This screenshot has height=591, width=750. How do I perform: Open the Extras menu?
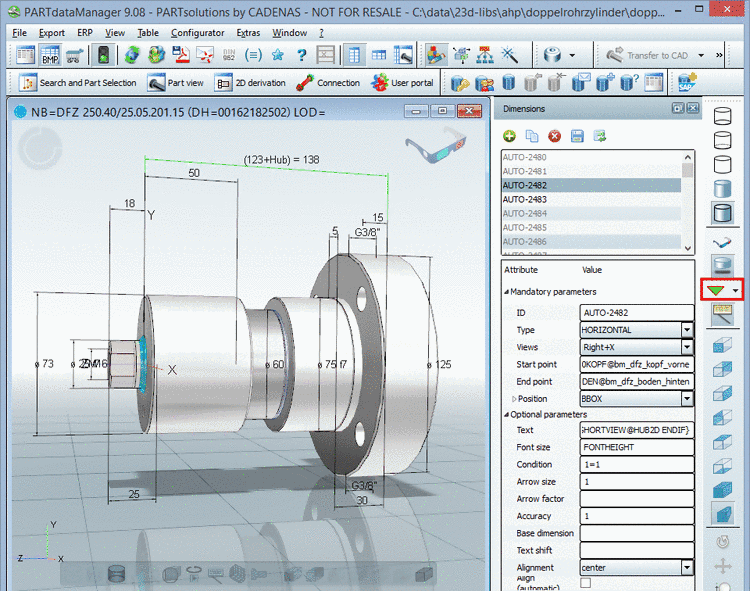tap(248, 32)
